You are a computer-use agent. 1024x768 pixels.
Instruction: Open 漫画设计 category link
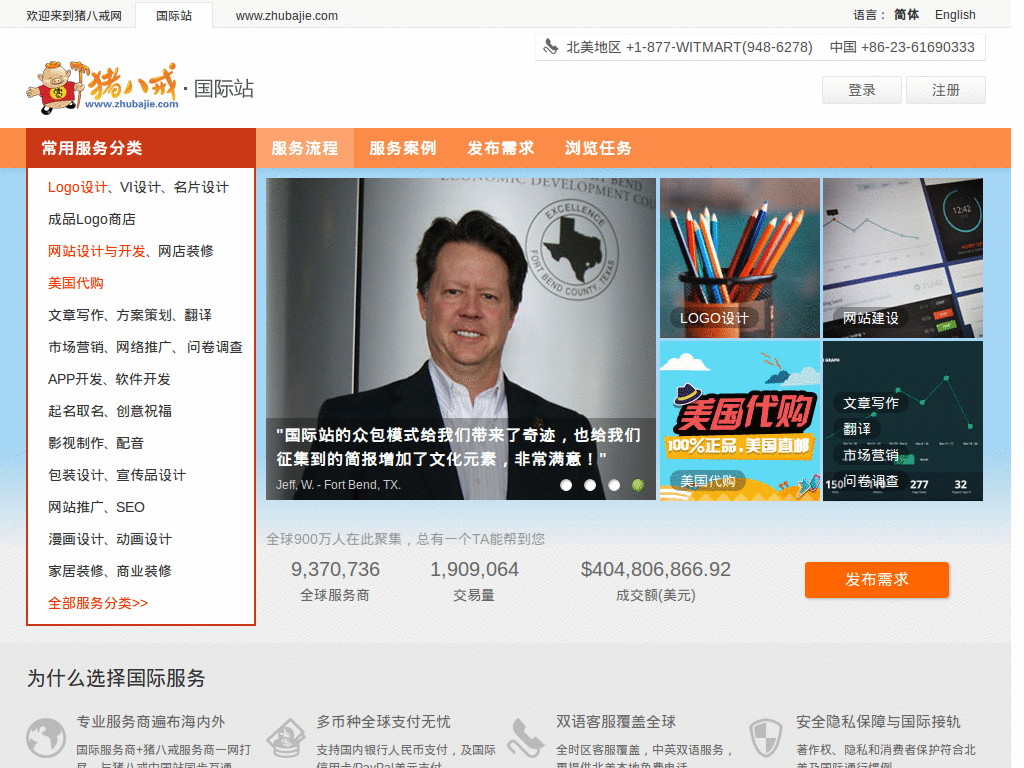[x=76, y=539]
